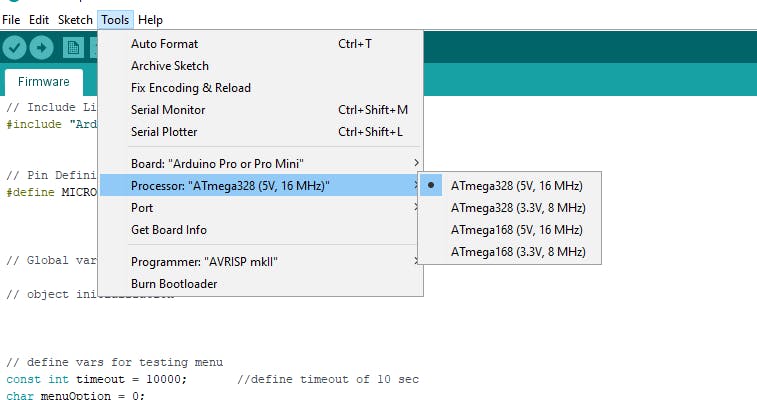Click the Verify checkmark icon
This screenshot has height=400, width=757.
coord(14,47)
